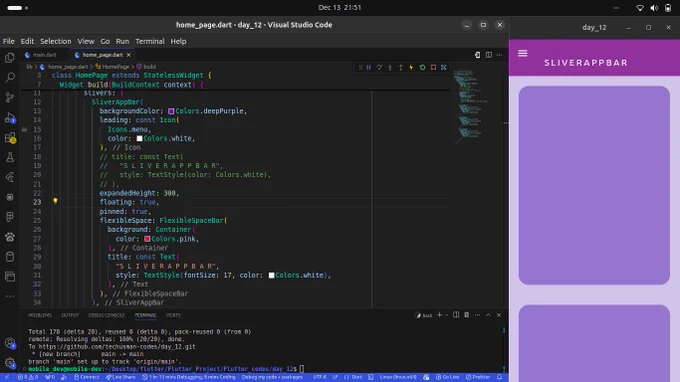Click white color swatch on line 16

139,138
